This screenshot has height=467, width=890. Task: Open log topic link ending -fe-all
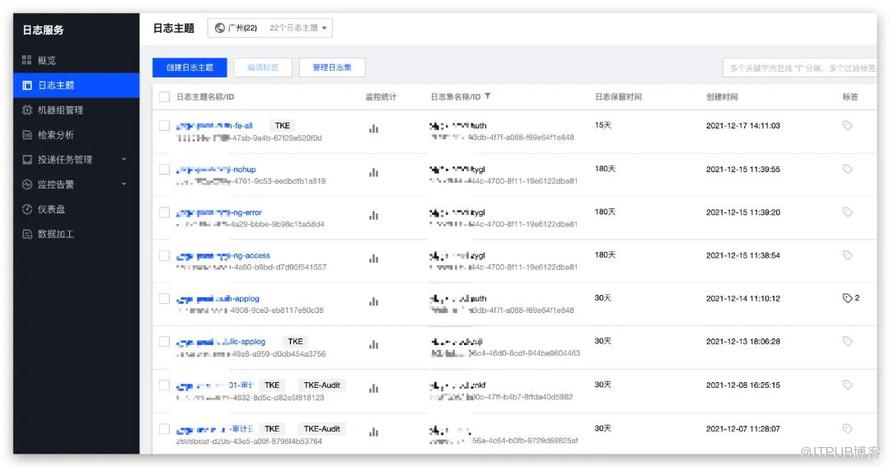click(x=215, y=126)
